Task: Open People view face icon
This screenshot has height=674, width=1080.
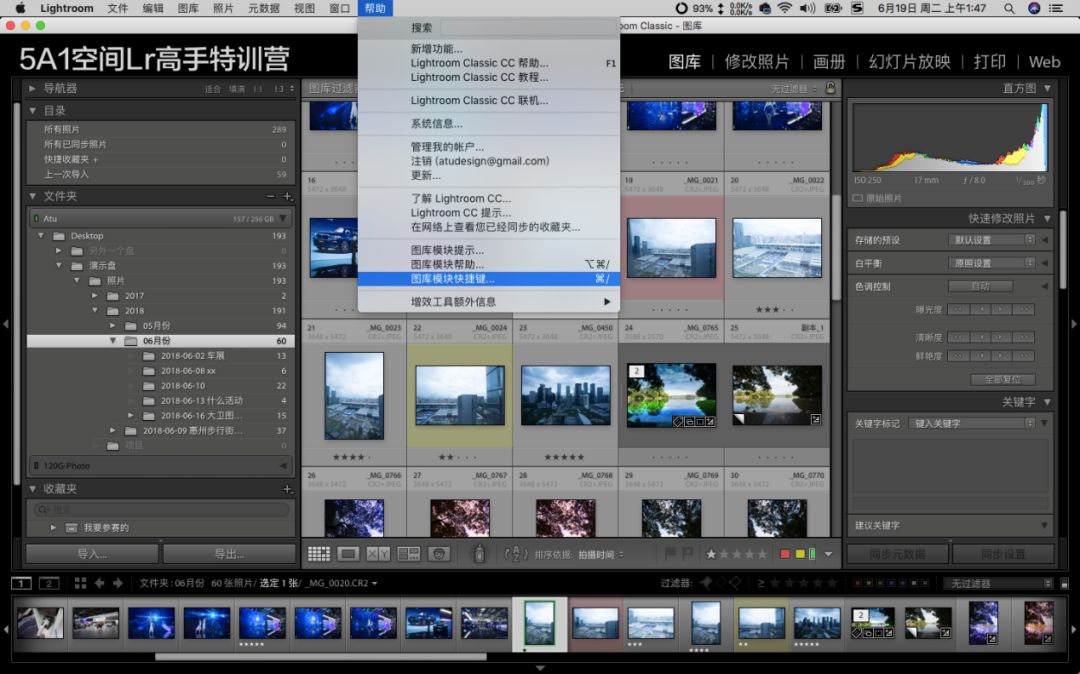Action: pyautogui.click(x=439, y=554)
